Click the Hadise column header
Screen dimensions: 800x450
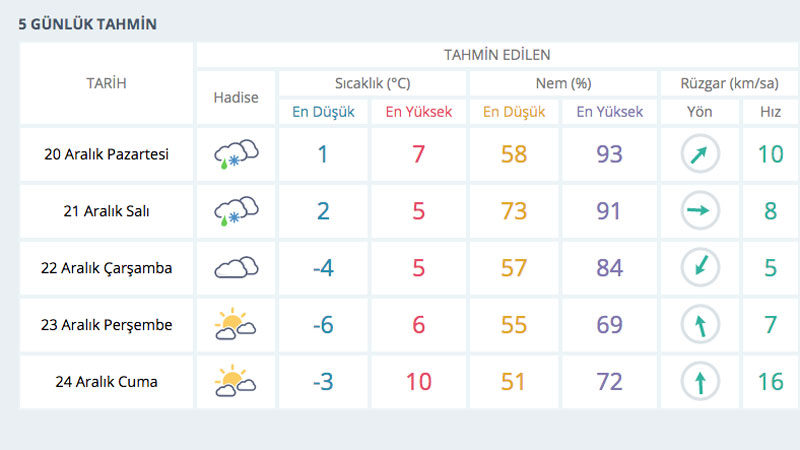[236, 97]
